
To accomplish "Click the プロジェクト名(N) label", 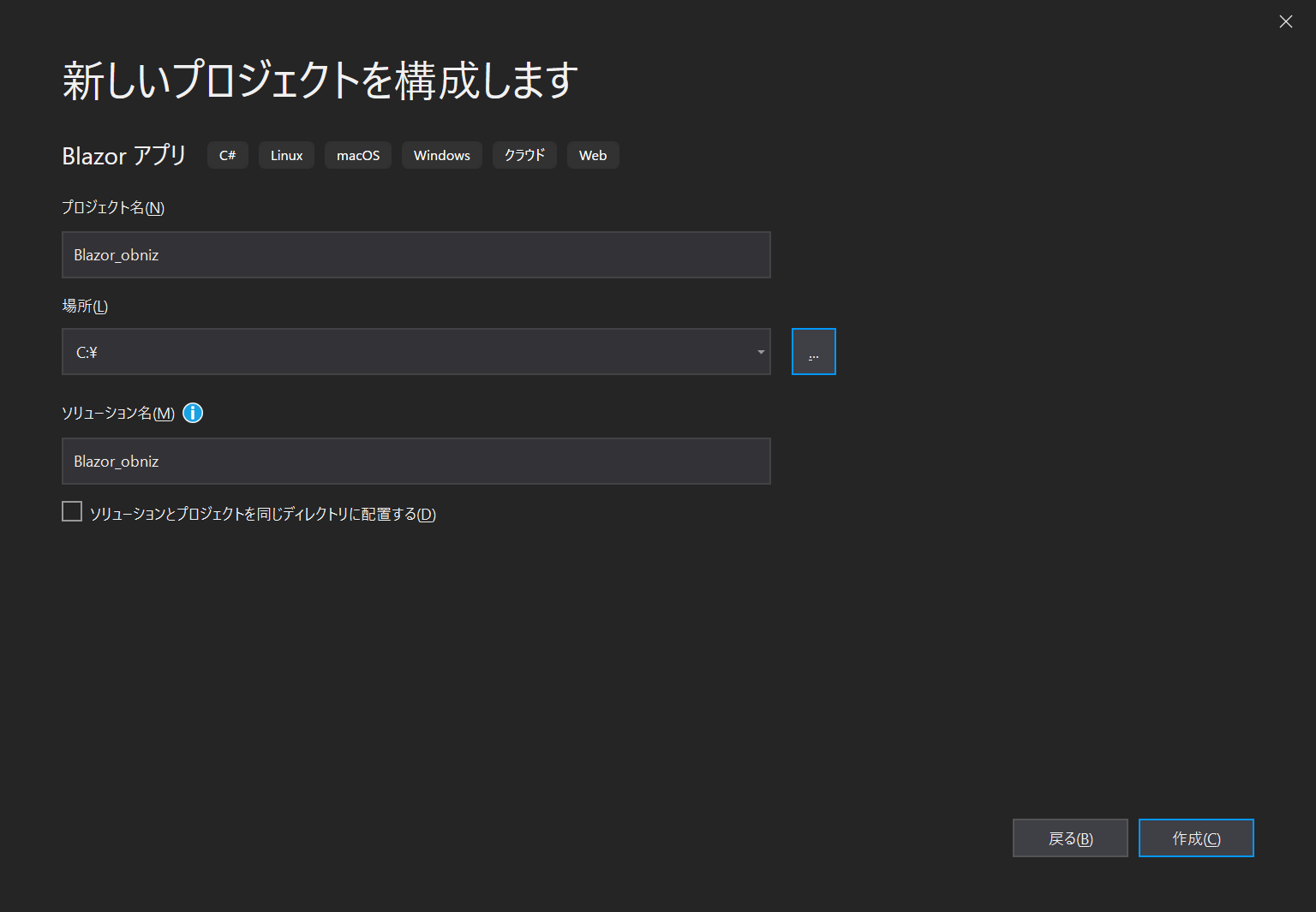I will pyautogui.click(x=113, y=207).
